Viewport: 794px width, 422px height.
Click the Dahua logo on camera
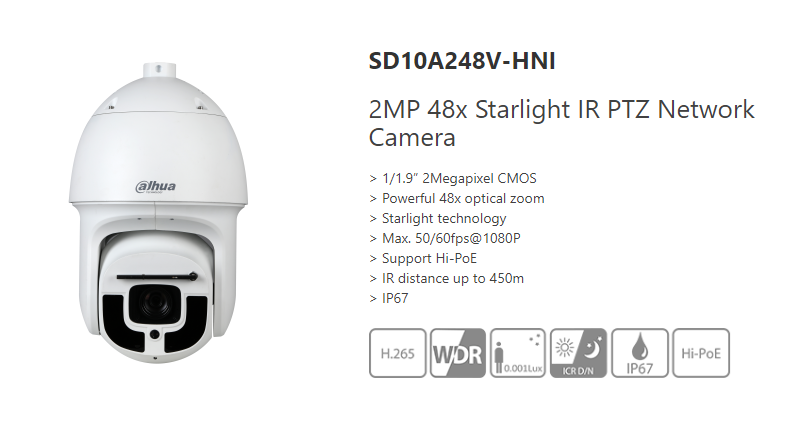pos(156,186)
